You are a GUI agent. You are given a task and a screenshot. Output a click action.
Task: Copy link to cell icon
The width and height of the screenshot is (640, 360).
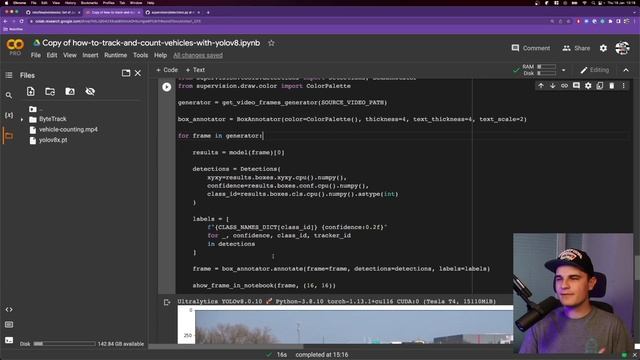pyautogui.click(x=564, y=86)
